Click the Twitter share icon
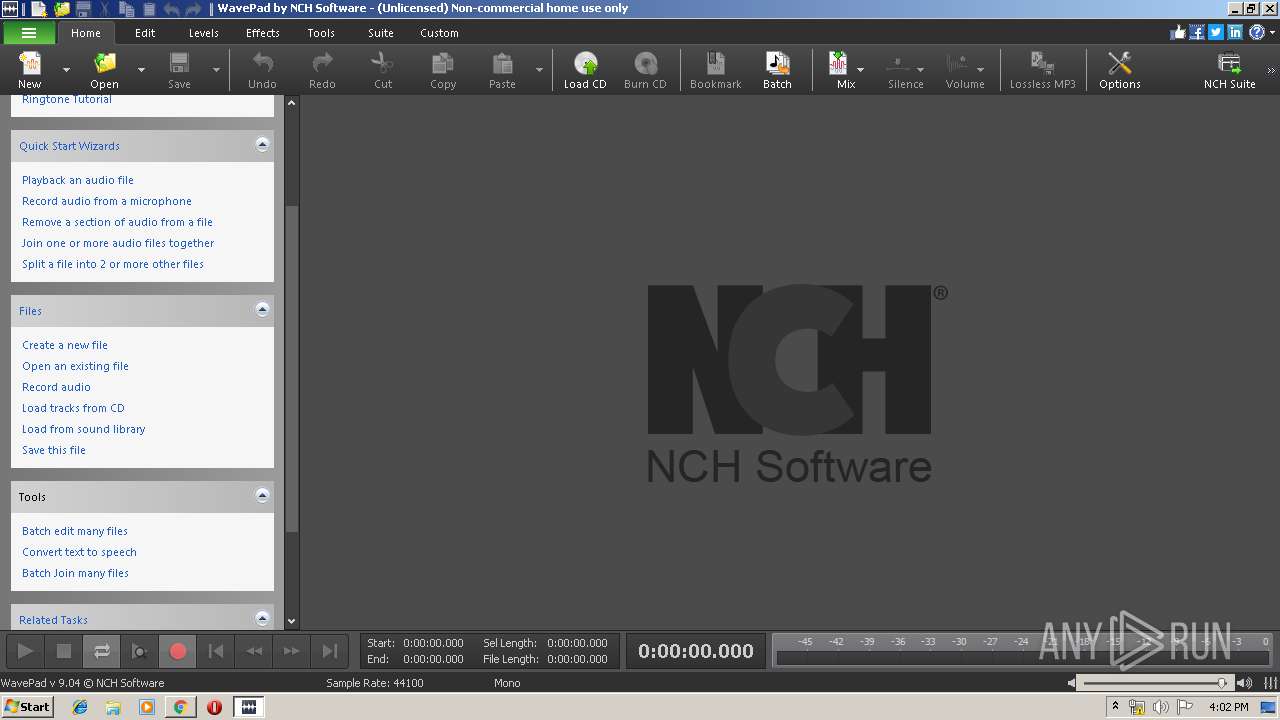 click(x=1216, y=32)
